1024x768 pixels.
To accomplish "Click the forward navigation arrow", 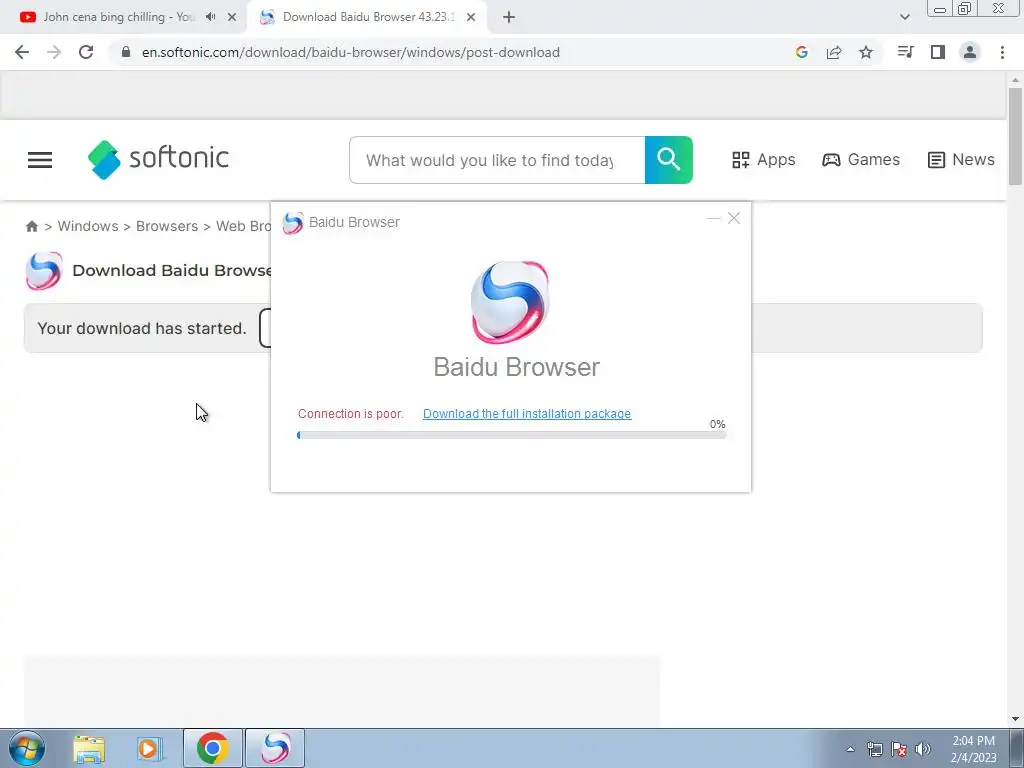I will (x=54, y=52).
